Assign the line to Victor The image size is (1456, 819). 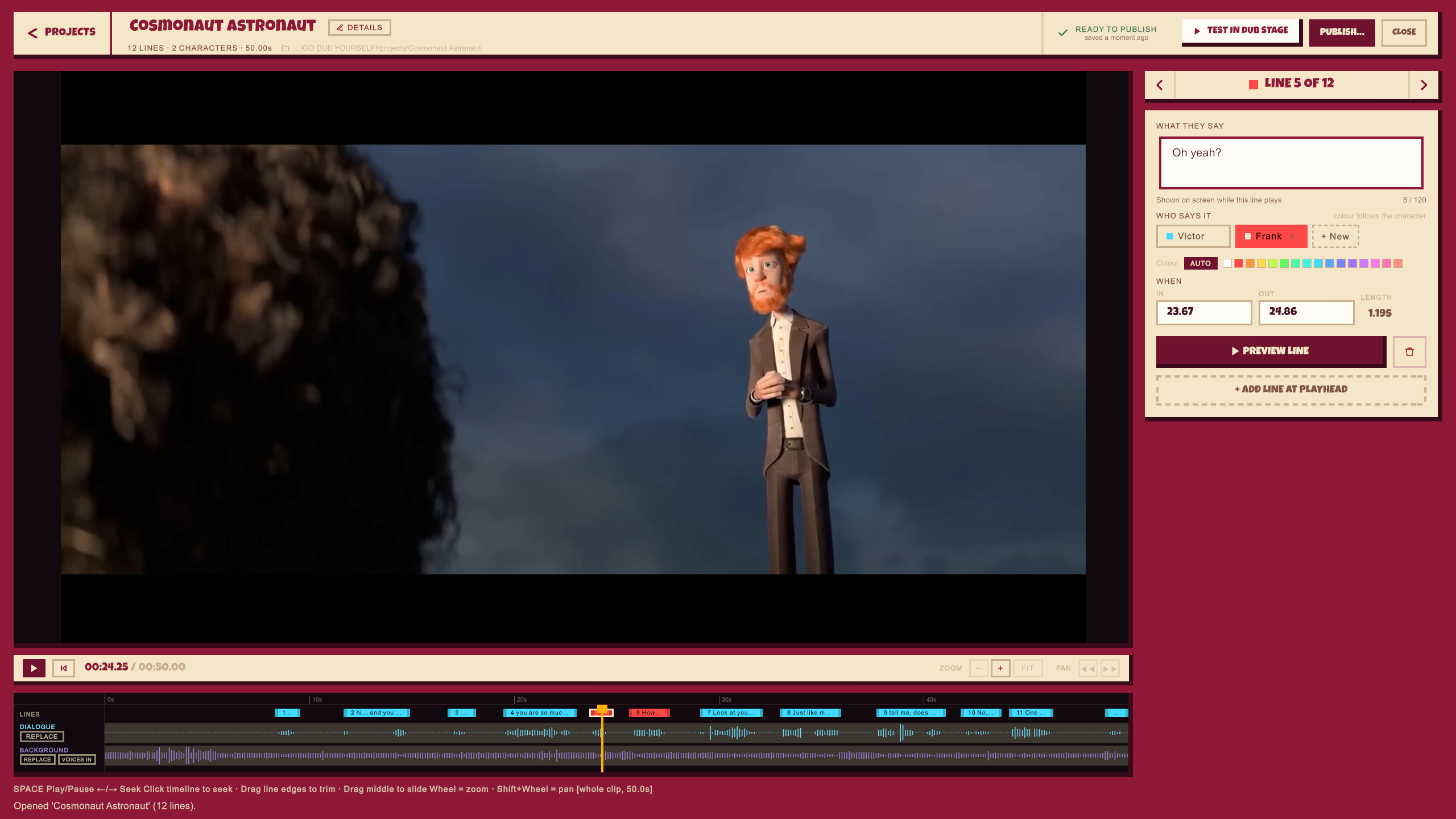pyautogui.click(x=1193, y=236)
